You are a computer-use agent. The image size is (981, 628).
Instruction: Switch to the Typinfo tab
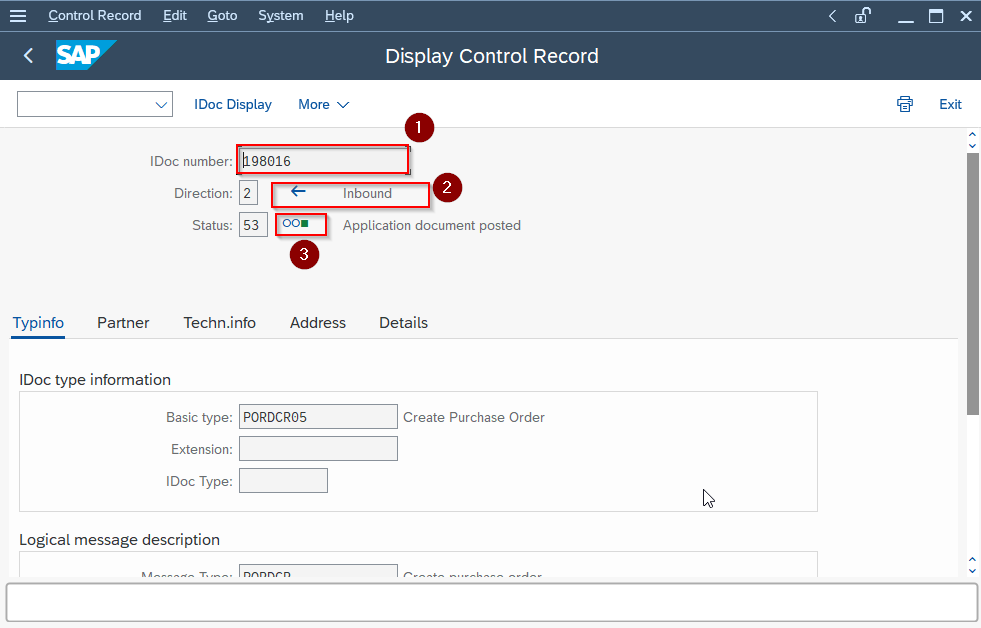pyautogui.click(x=38, y=323)
